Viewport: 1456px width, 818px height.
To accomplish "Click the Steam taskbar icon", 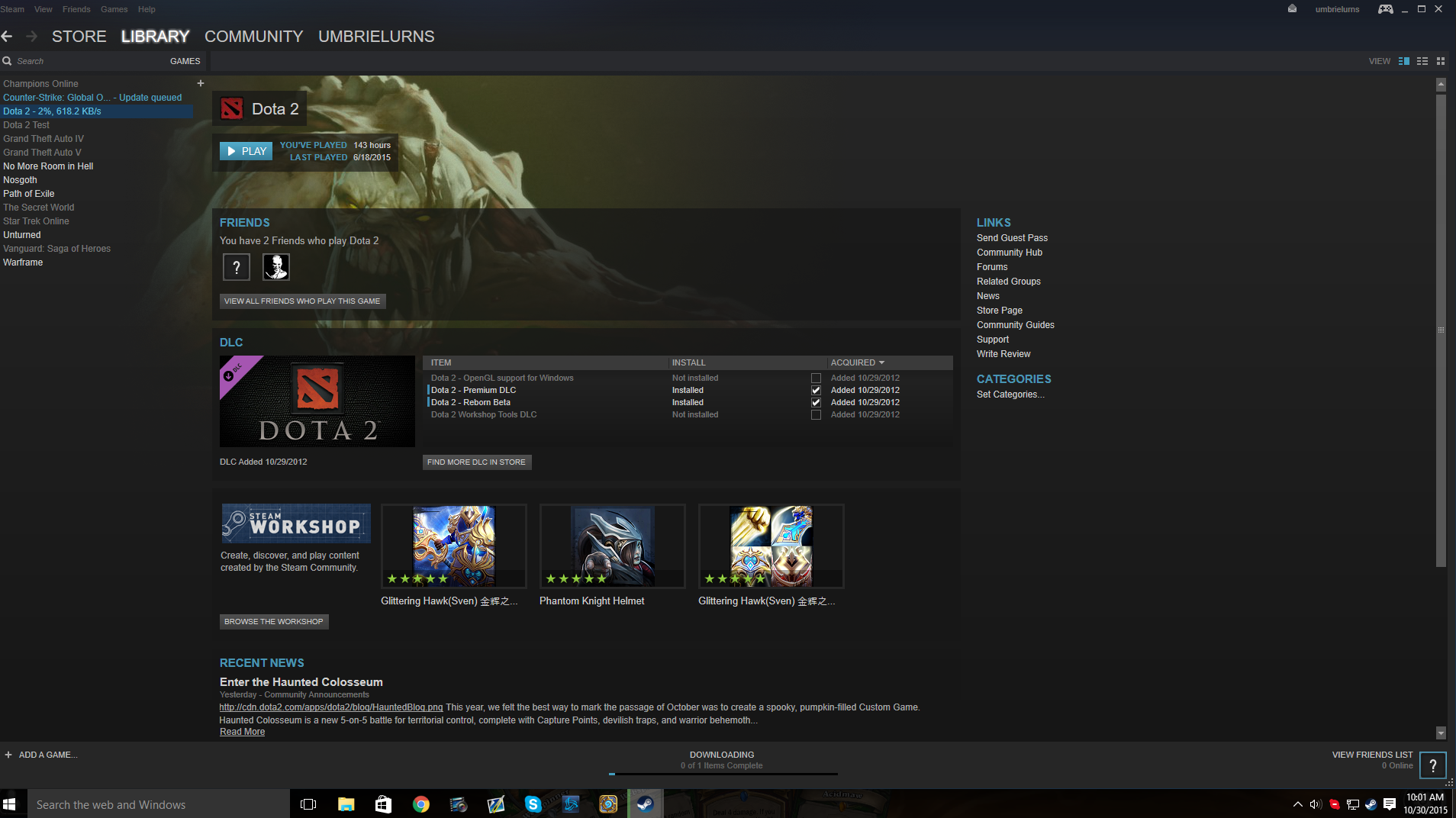I will [645, 804].
